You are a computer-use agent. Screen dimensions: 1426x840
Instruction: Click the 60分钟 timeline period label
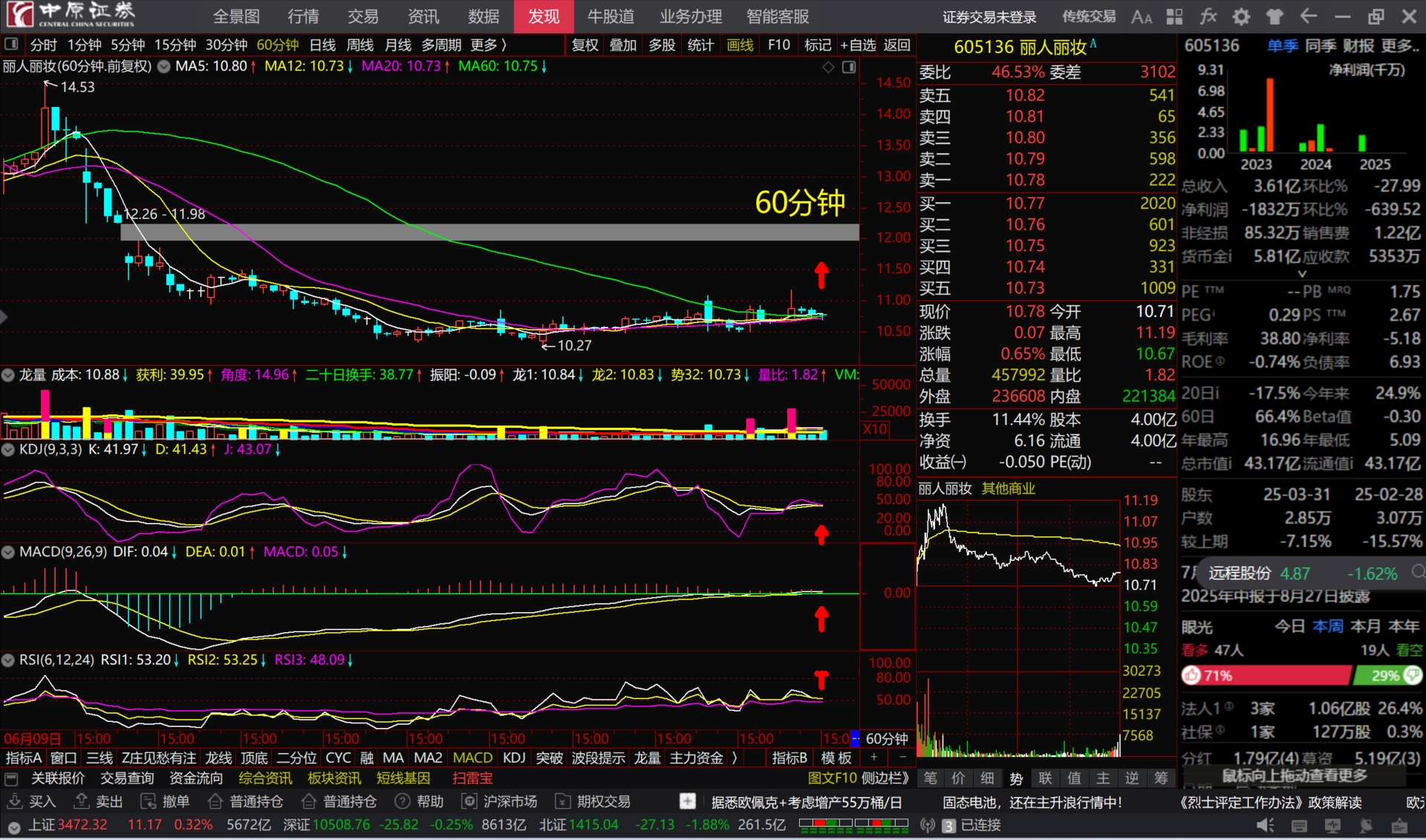[887, 739]
